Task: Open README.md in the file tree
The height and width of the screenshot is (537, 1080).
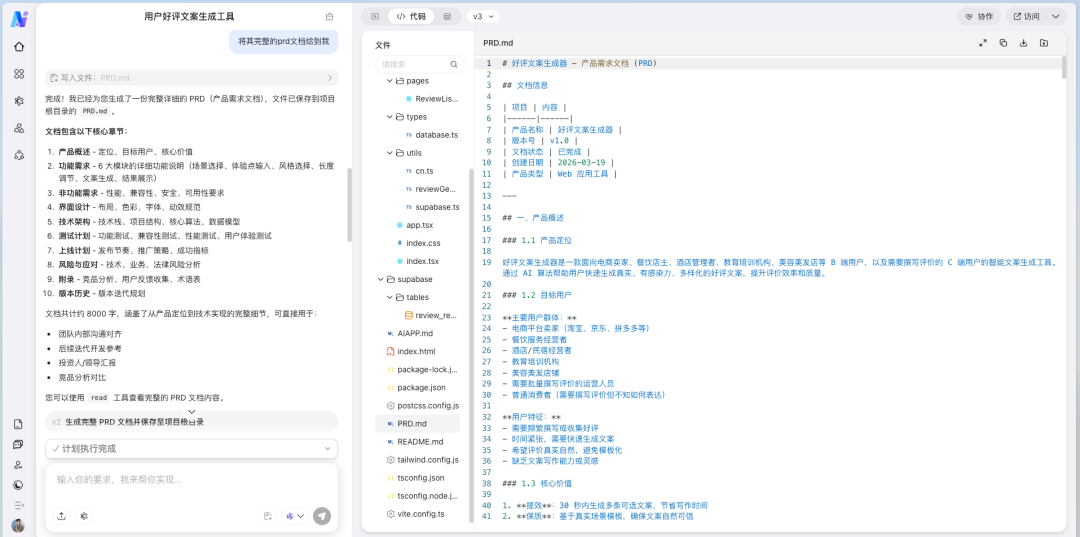Action: 420,441
